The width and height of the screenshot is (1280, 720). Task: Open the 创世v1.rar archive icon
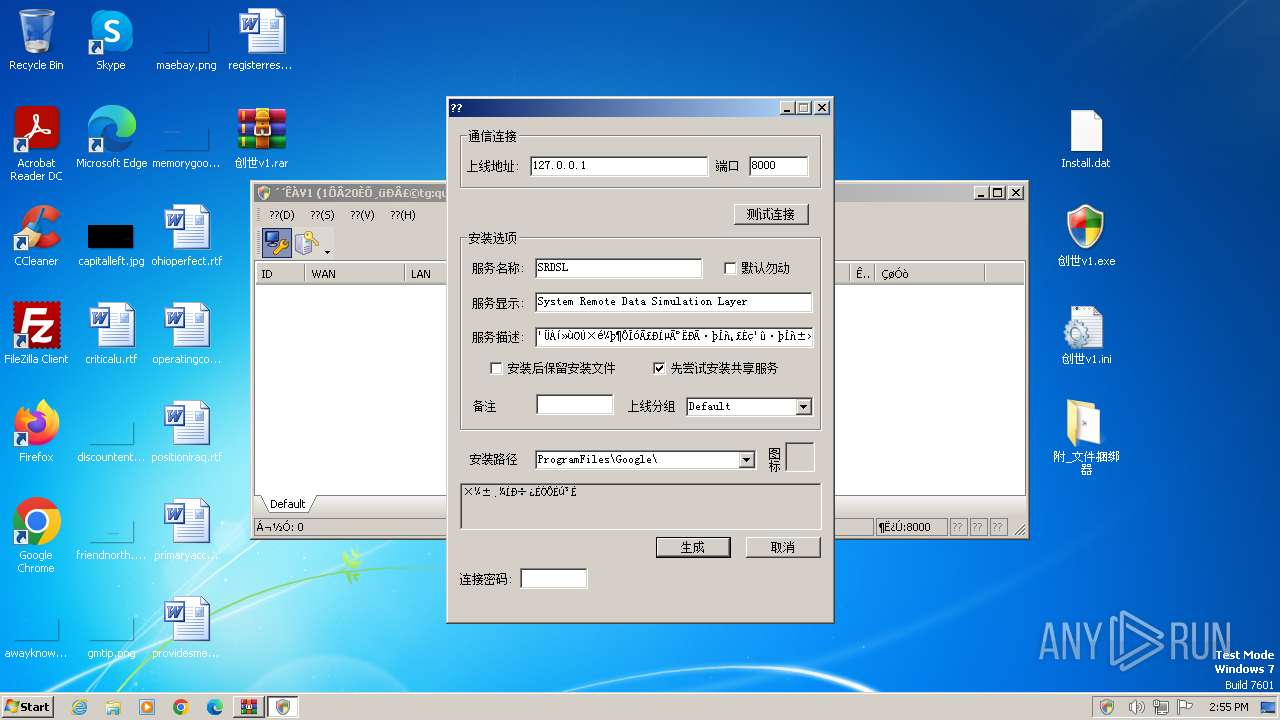261,138
